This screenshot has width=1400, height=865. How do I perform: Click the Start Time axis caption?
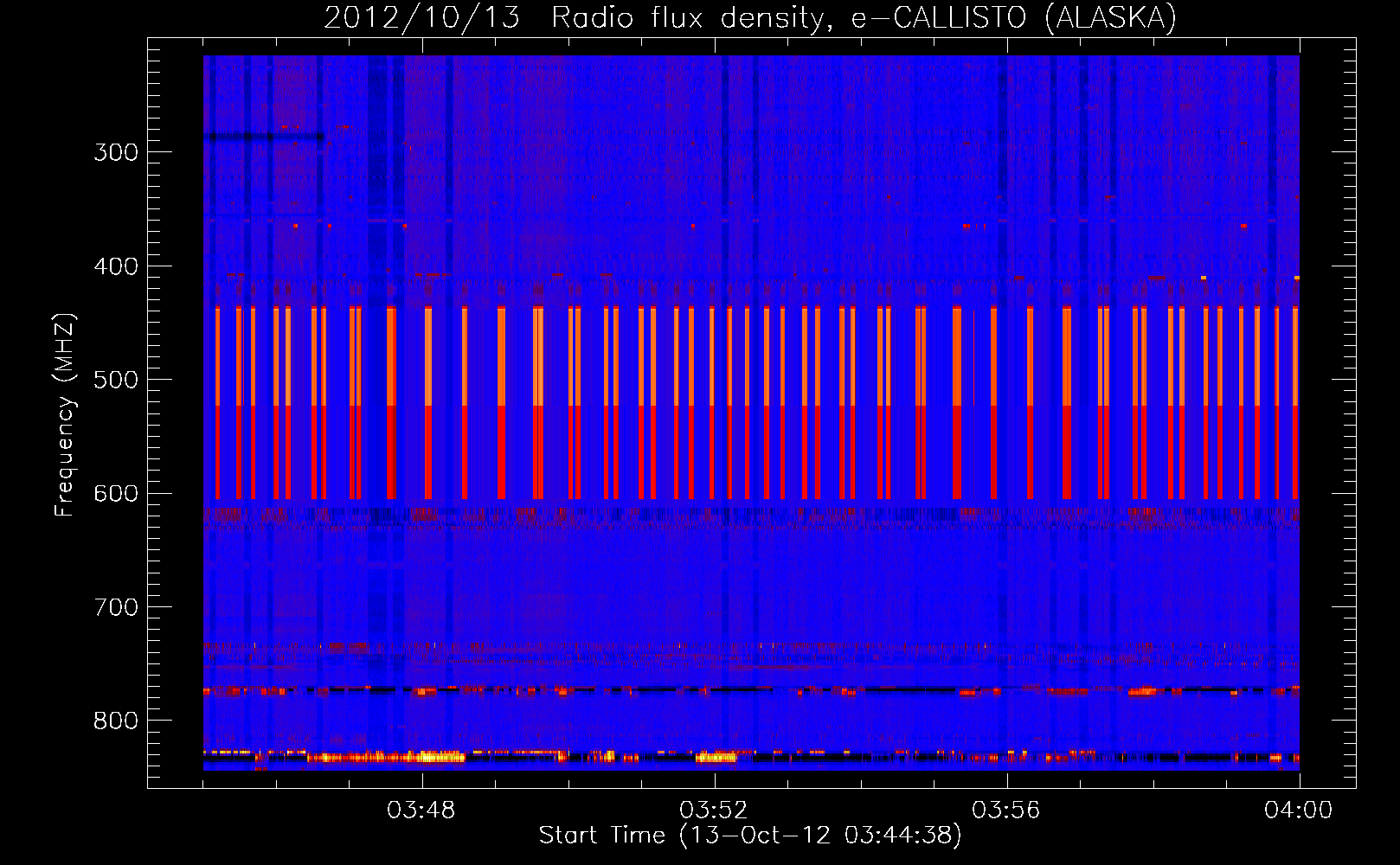tap(750, 836)
